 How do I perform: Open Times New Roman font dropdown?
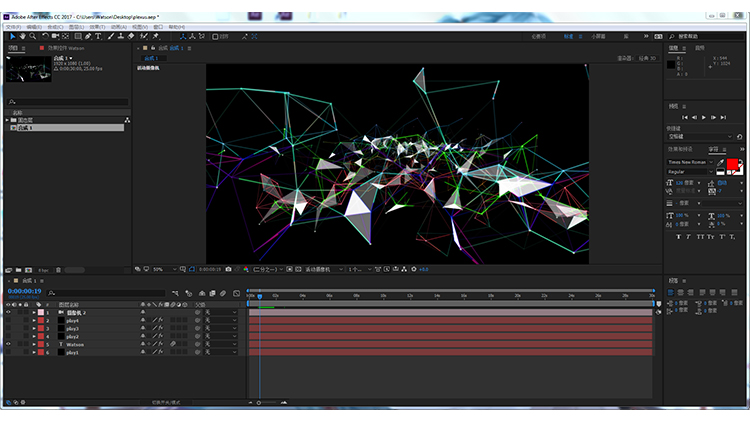(690, 162)
